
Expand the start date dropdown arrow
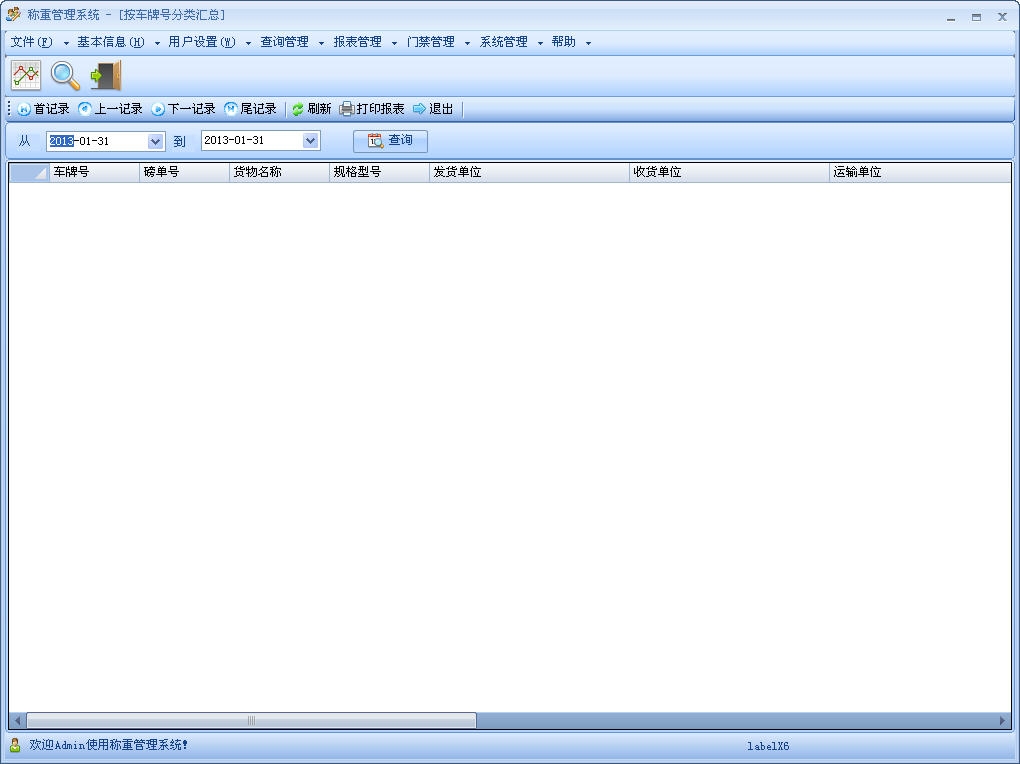point(155,141)
